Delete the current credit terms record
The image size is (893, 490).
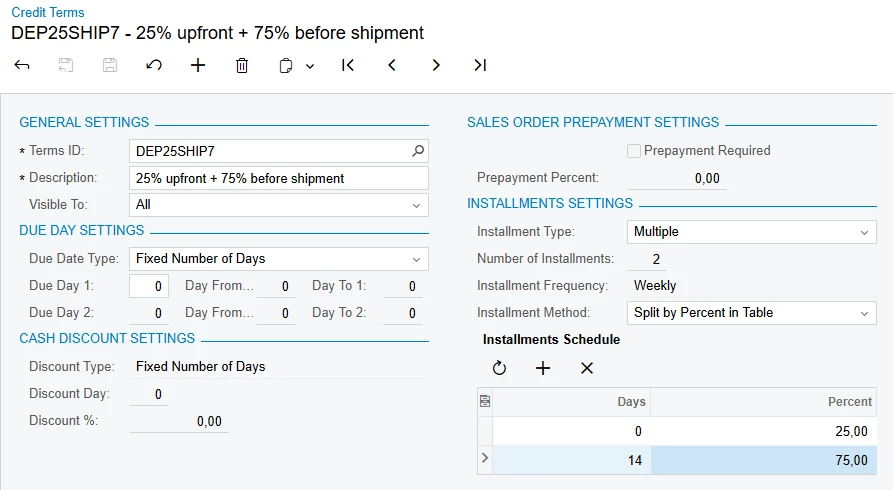click(x=242, y=65)
